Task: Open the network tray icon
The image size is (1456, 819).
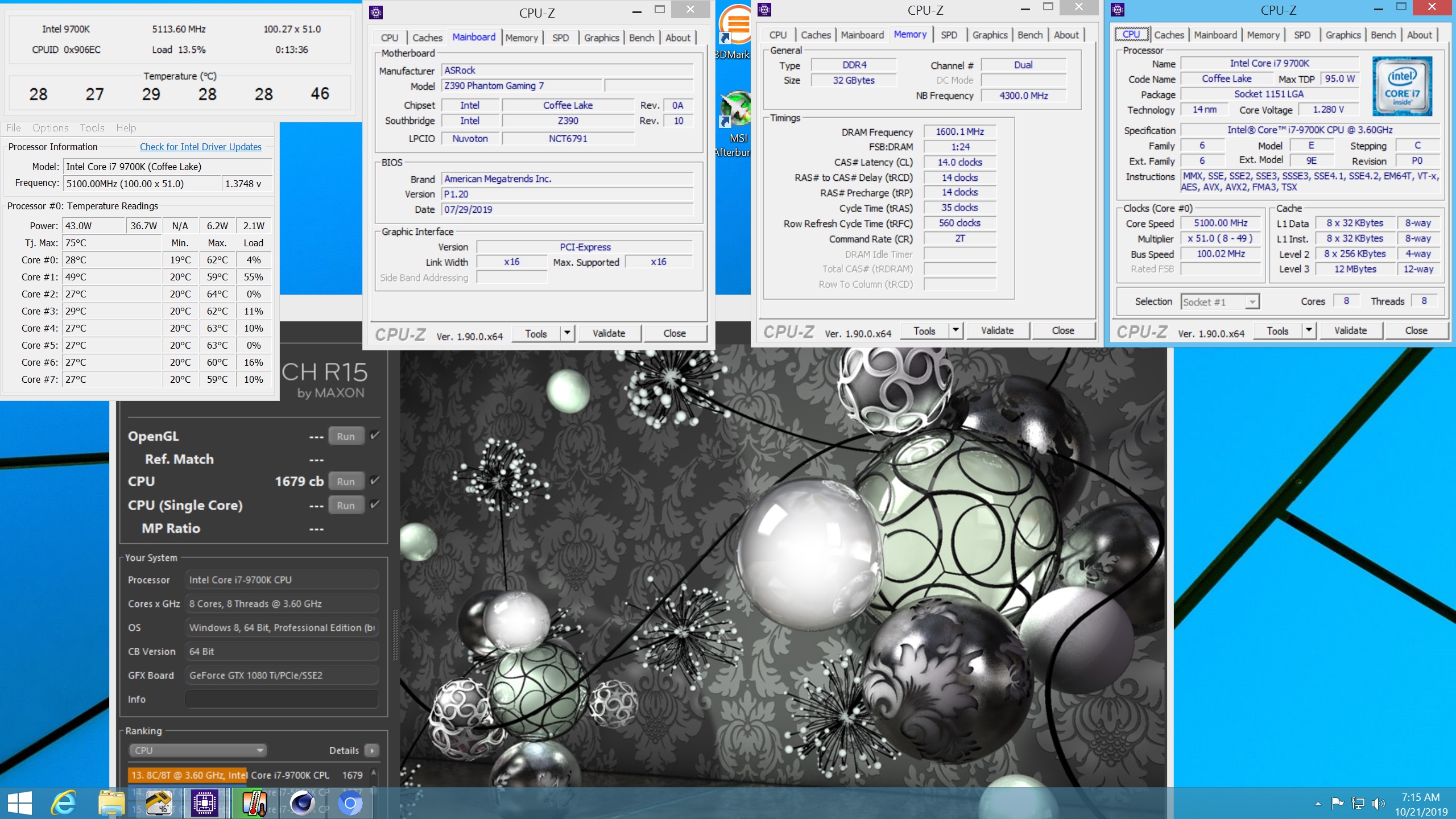Action: 1358,803
